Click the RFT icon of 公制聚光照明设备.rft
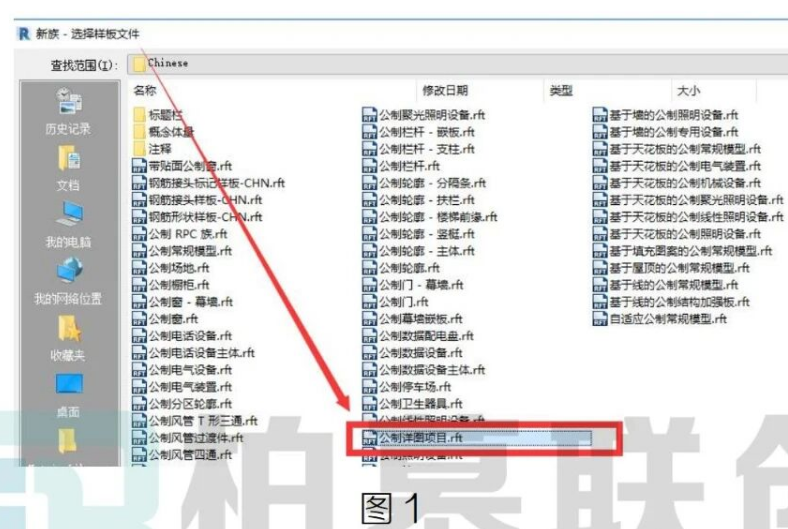The height and width of the screenshot is (529, 788). click(x=369, y=115)
